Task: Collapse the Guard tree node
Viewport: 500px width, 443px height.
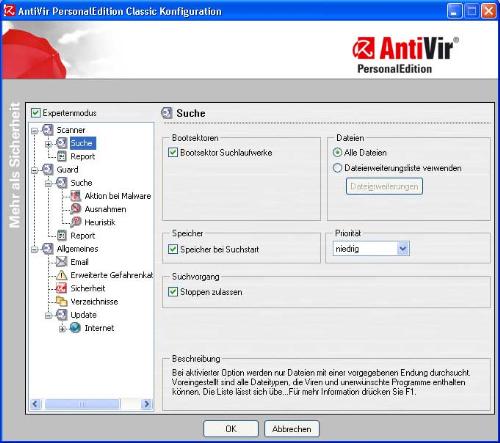Action: pyautogui.click(x=34, y=170)
